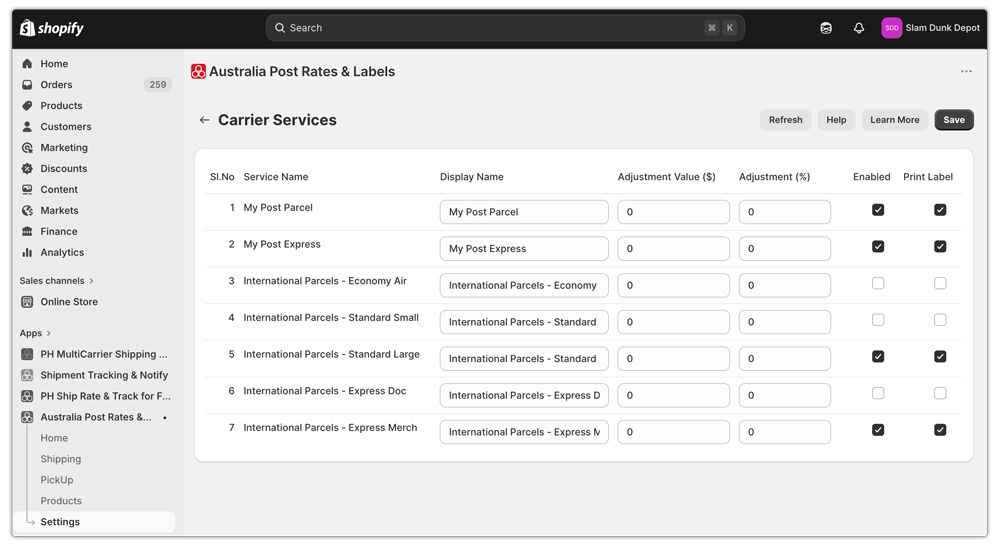Open notifications bell
1000x546 pixels.
point(859,28)
